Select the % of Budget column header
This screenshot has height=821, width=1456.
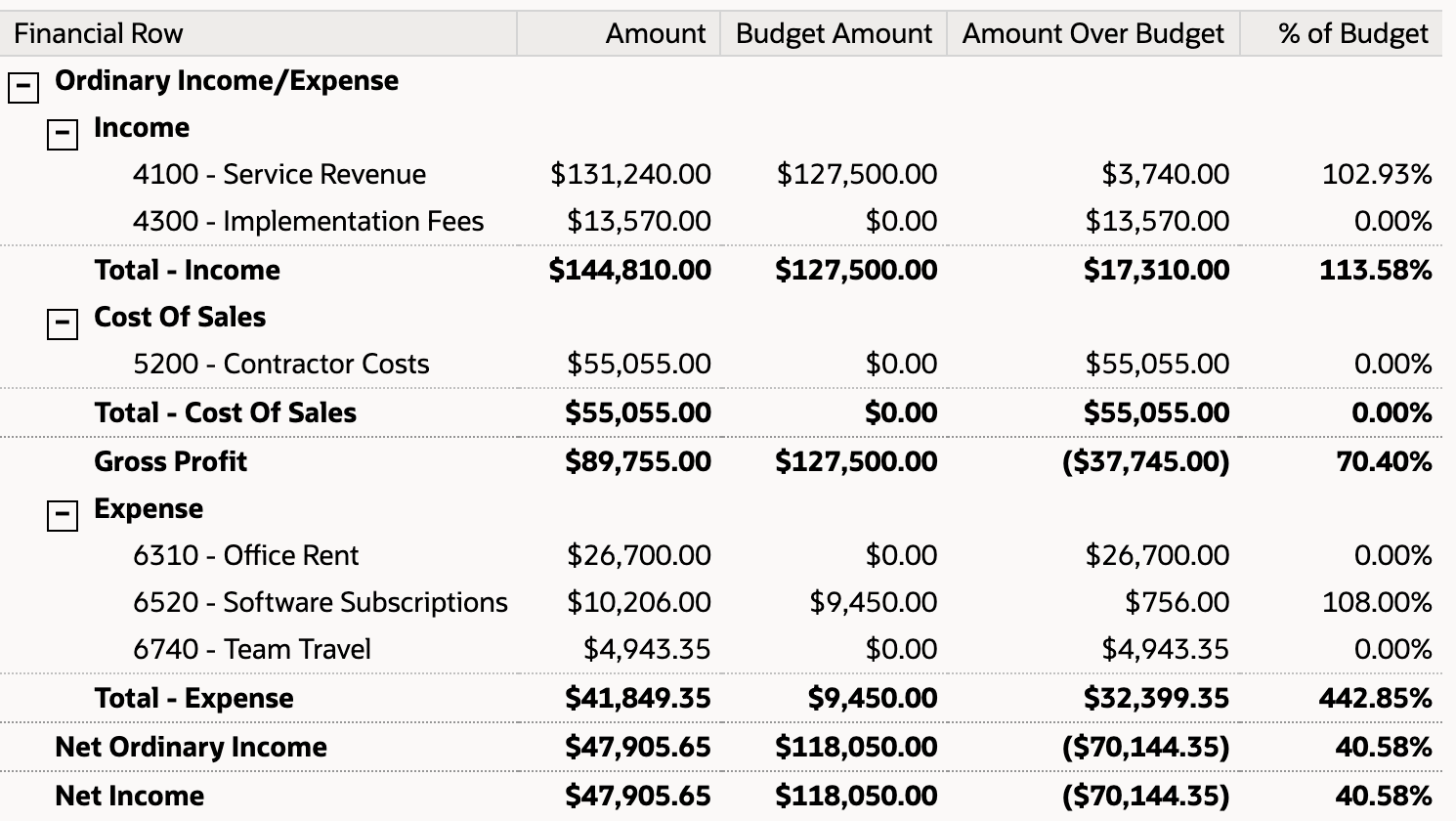tap(1342, 33)
